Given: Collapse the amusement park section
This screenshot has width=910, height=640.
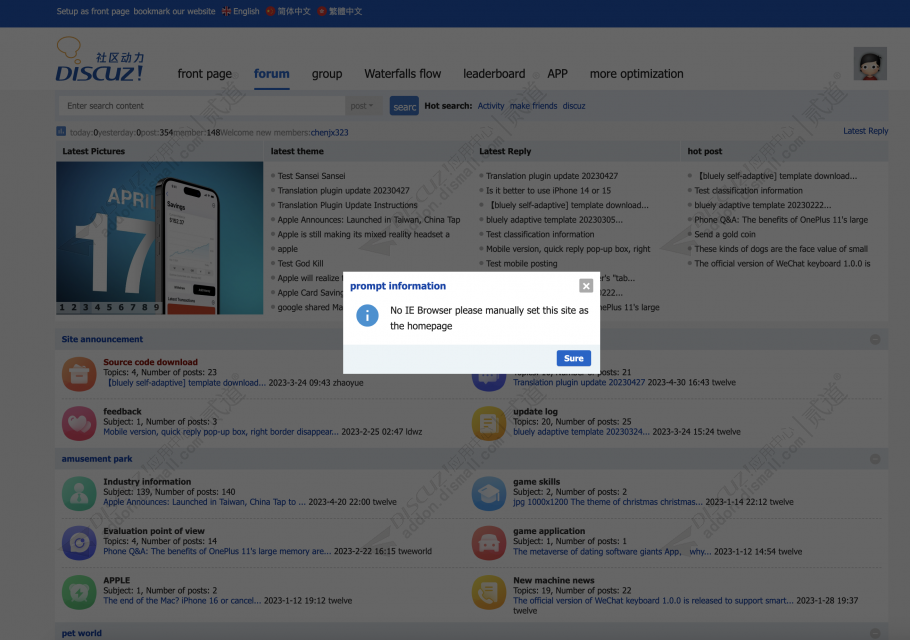Looking at the screenshot, I should 875,459.
